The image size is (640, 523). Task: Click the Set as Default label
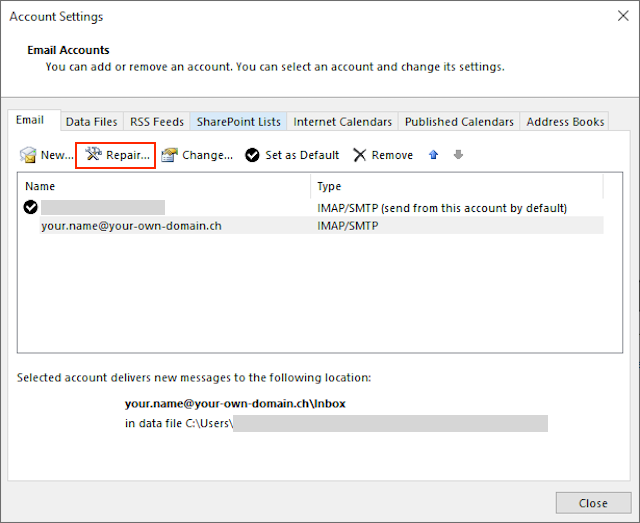[x=302, y=155]
